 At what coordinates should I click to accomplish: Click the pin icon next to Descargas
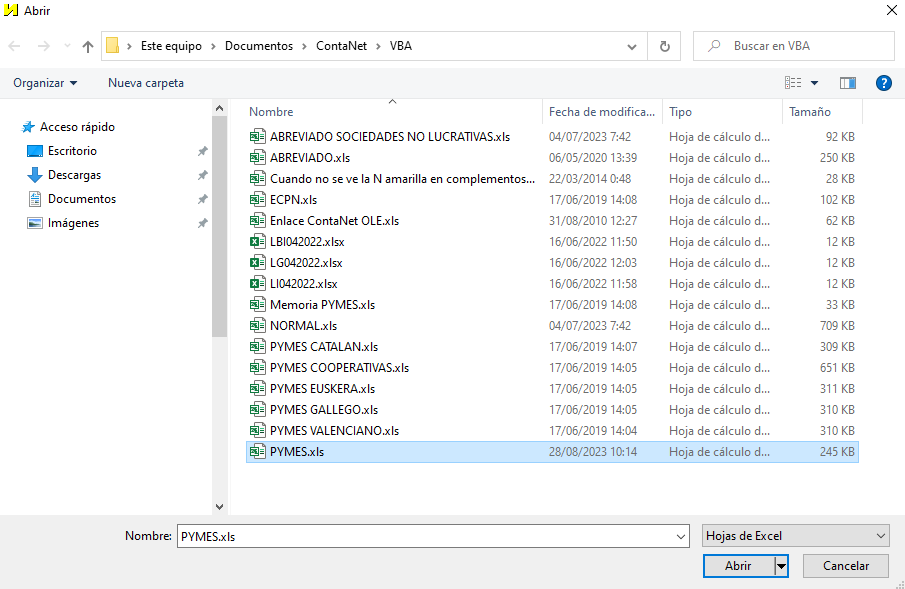coord(203,175)
